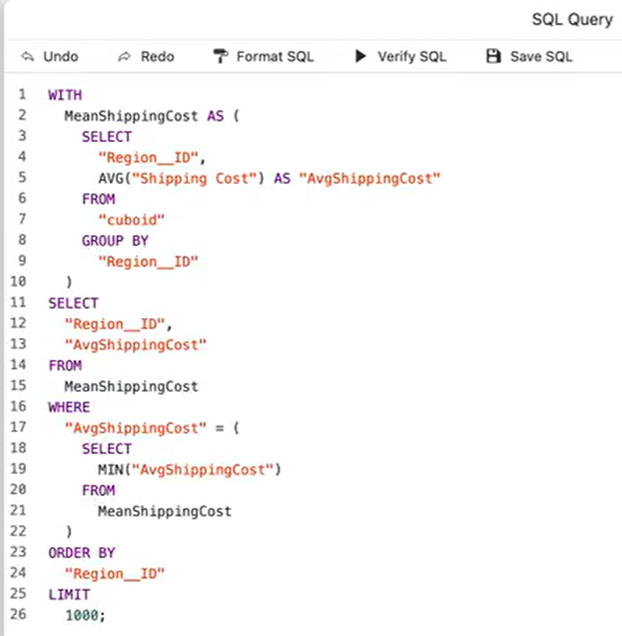Click the Verify SQL play icon
This screenshot has height=636, width=622.
tap(361, 57)
